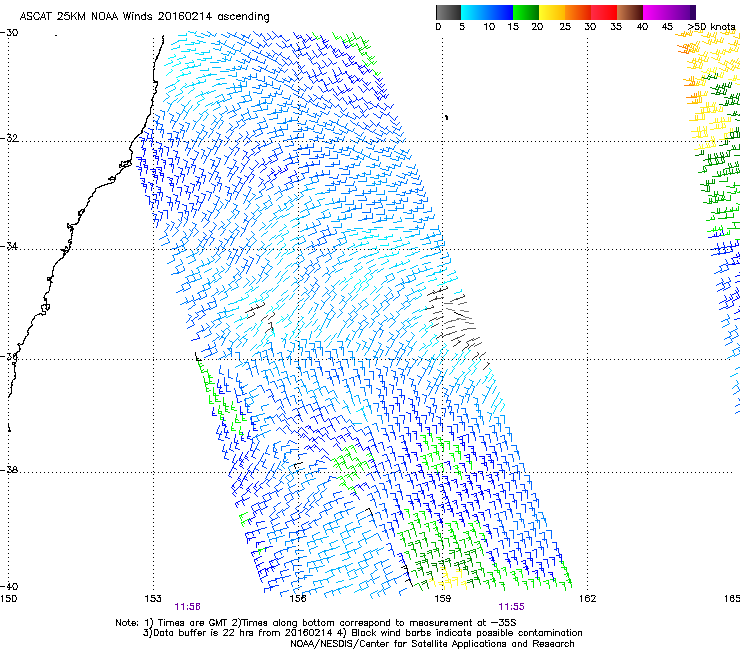Click the '>50 knots' legend label

(x=711, y=27)
